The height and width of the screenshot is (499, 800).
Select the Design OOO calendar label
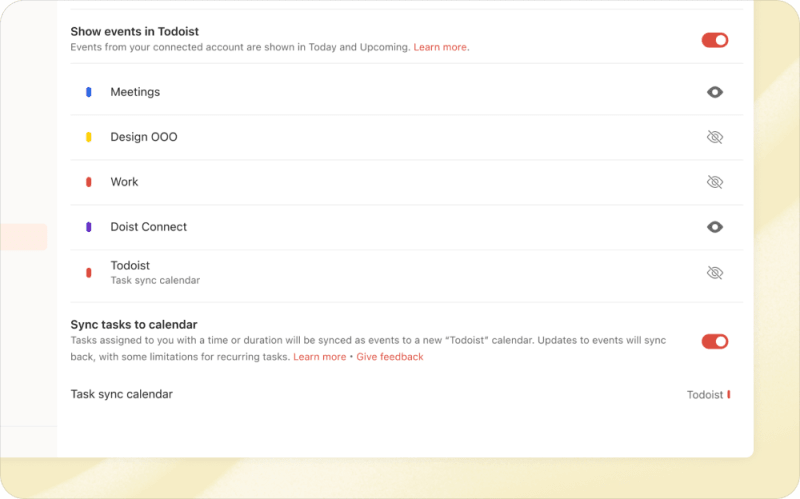144,137
